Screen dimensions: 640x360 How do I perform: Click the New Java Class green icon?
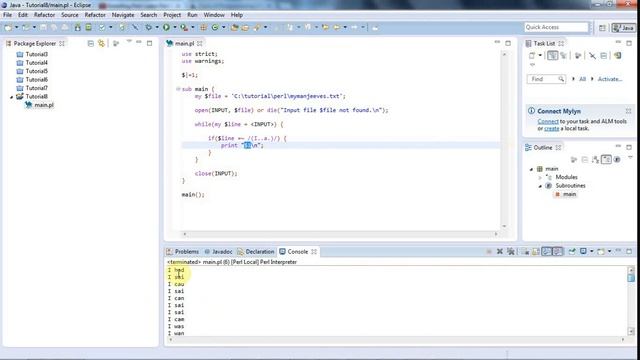click(x=215, y=27)
